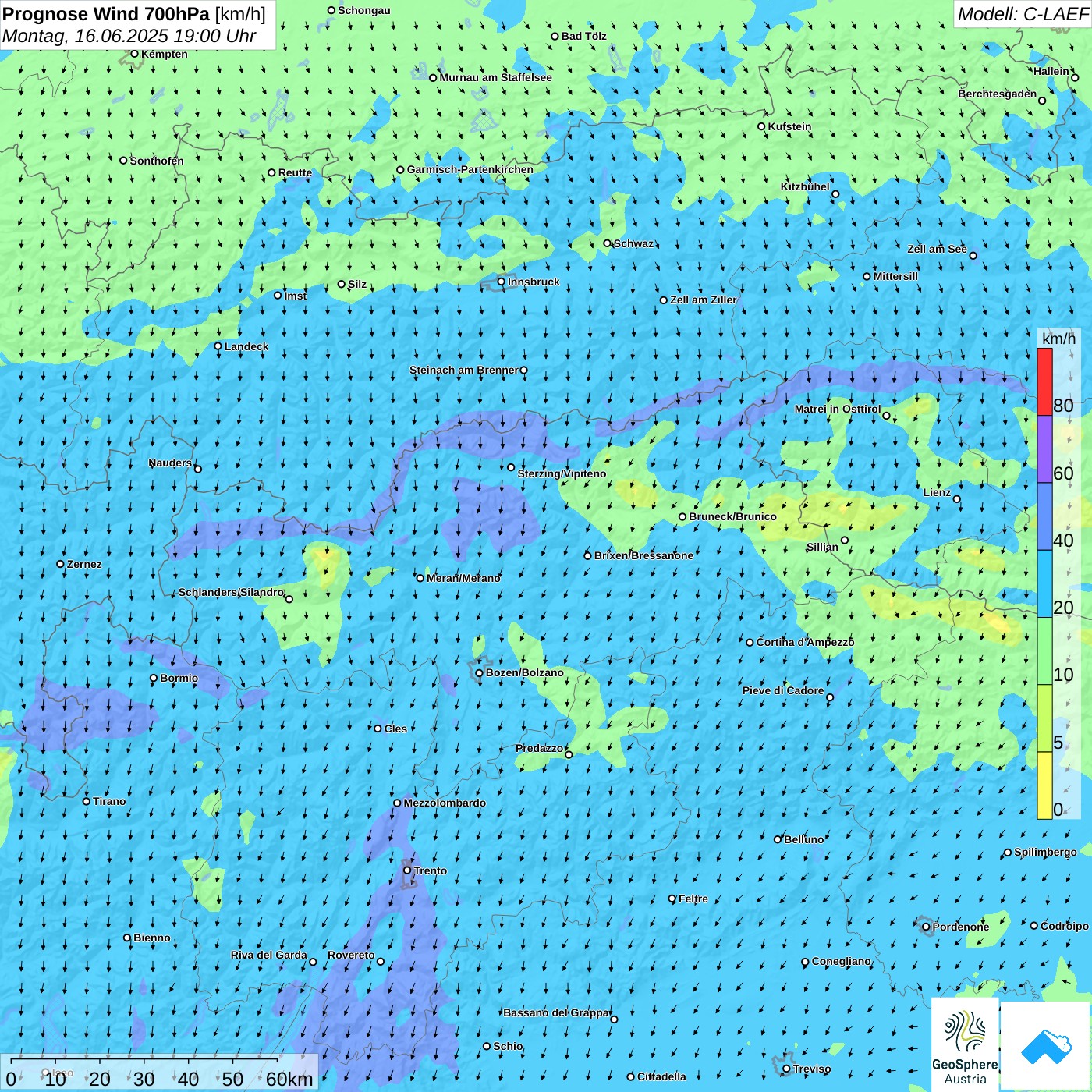Viewport: 1092px width, 1092px height.
Task: Click the '60km' scale bar label
Action: pyautogui.click(x=289, y=1079)
